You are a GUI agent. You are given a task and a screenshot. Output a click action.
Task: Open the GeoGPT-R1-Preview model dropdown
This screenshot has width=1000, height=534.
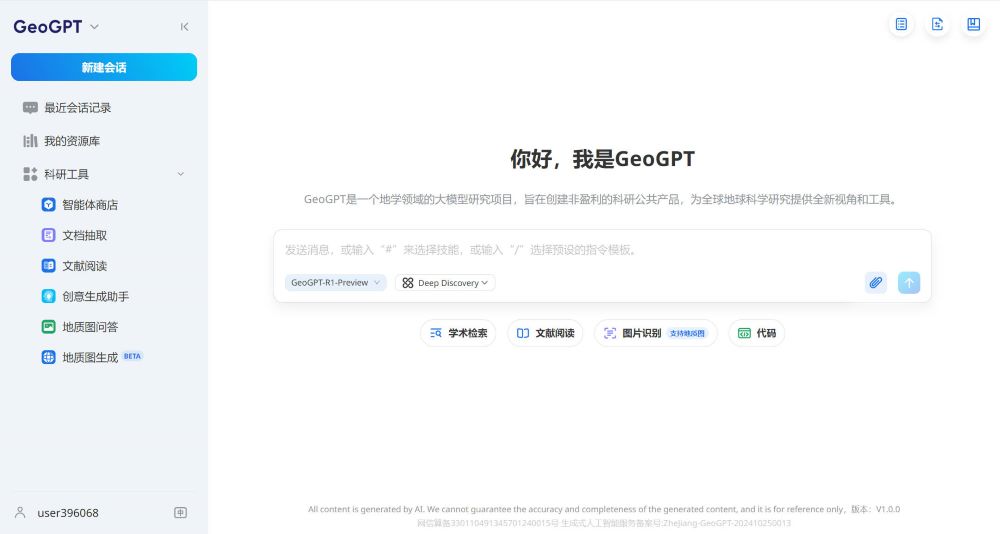tap(335, 283)
